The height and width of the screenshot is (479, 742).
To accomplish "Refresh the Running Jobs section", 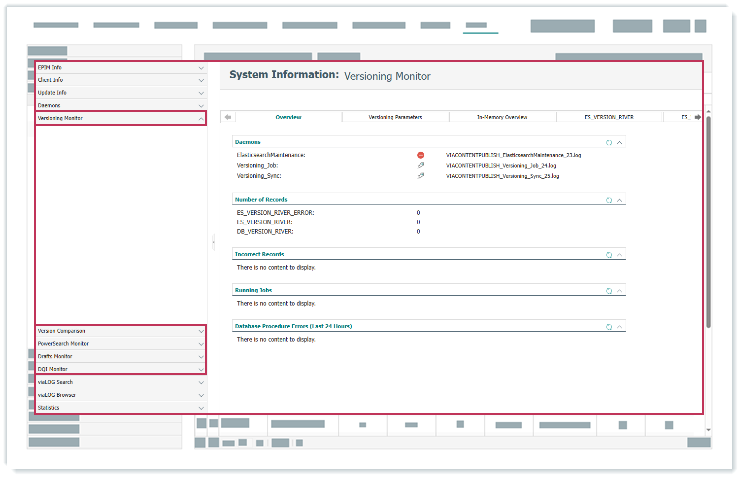I will point(609,291).
